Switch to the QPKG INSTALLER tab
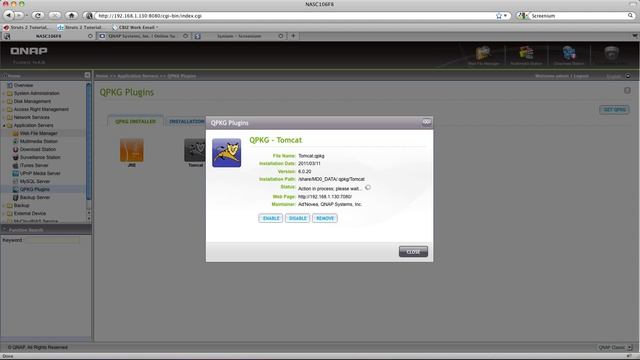Viewport: 640px width, 360px height. click(135, 122)
